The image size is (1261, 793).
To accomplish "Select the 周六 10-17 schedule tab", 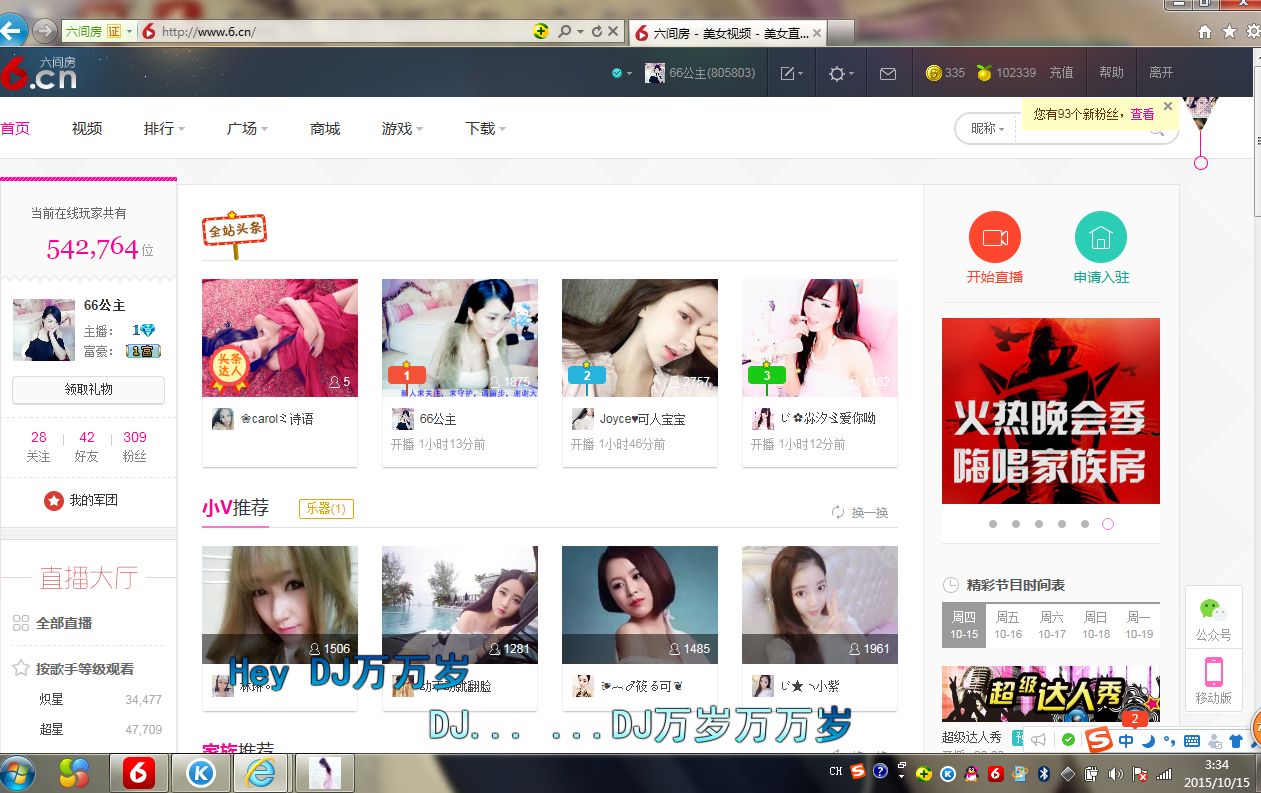I will point(1052,625).
